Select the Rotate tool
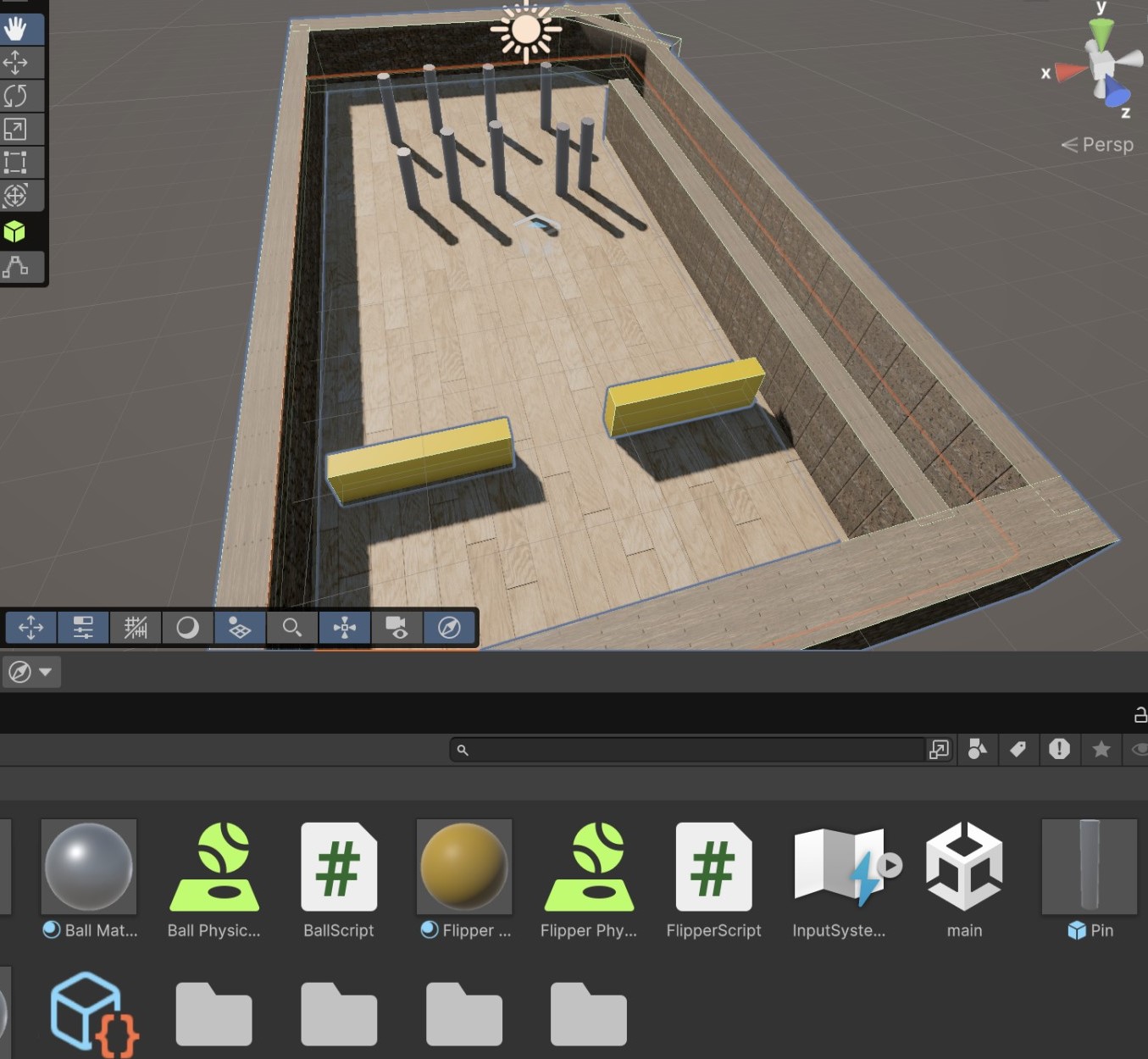The height and width of the screenshot is (1059, 1148). click(x=15, y=96)
